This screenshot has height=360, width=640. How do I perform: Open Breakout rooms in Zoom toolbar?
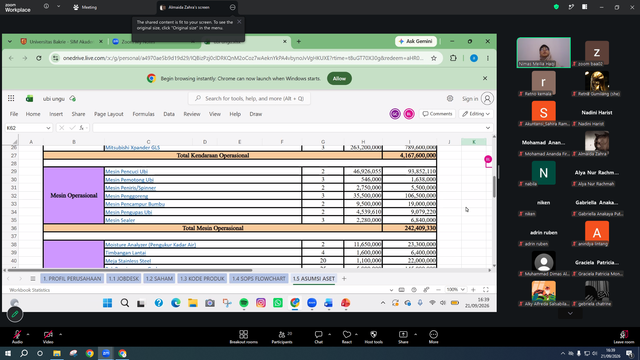[x=243, y=337]
